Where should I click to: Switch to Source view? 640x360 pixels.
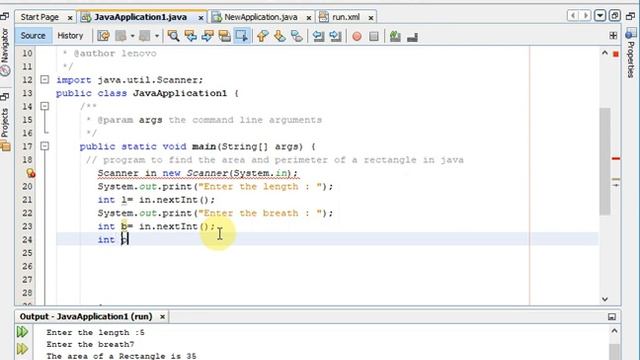pyautogui.click(x=33, y=36)
